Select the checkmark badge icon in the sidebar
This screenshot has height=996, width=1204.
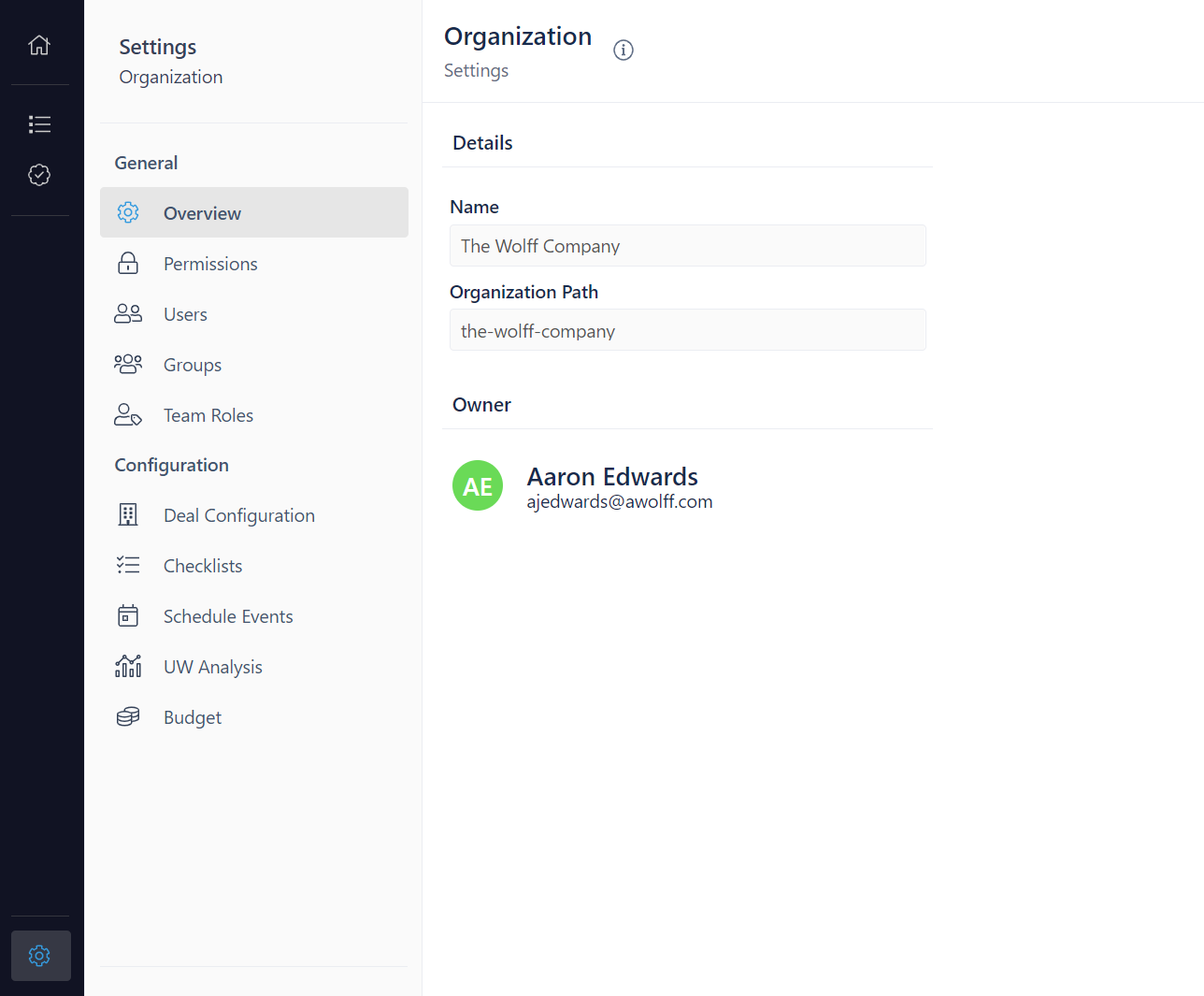tap(39, 174)
